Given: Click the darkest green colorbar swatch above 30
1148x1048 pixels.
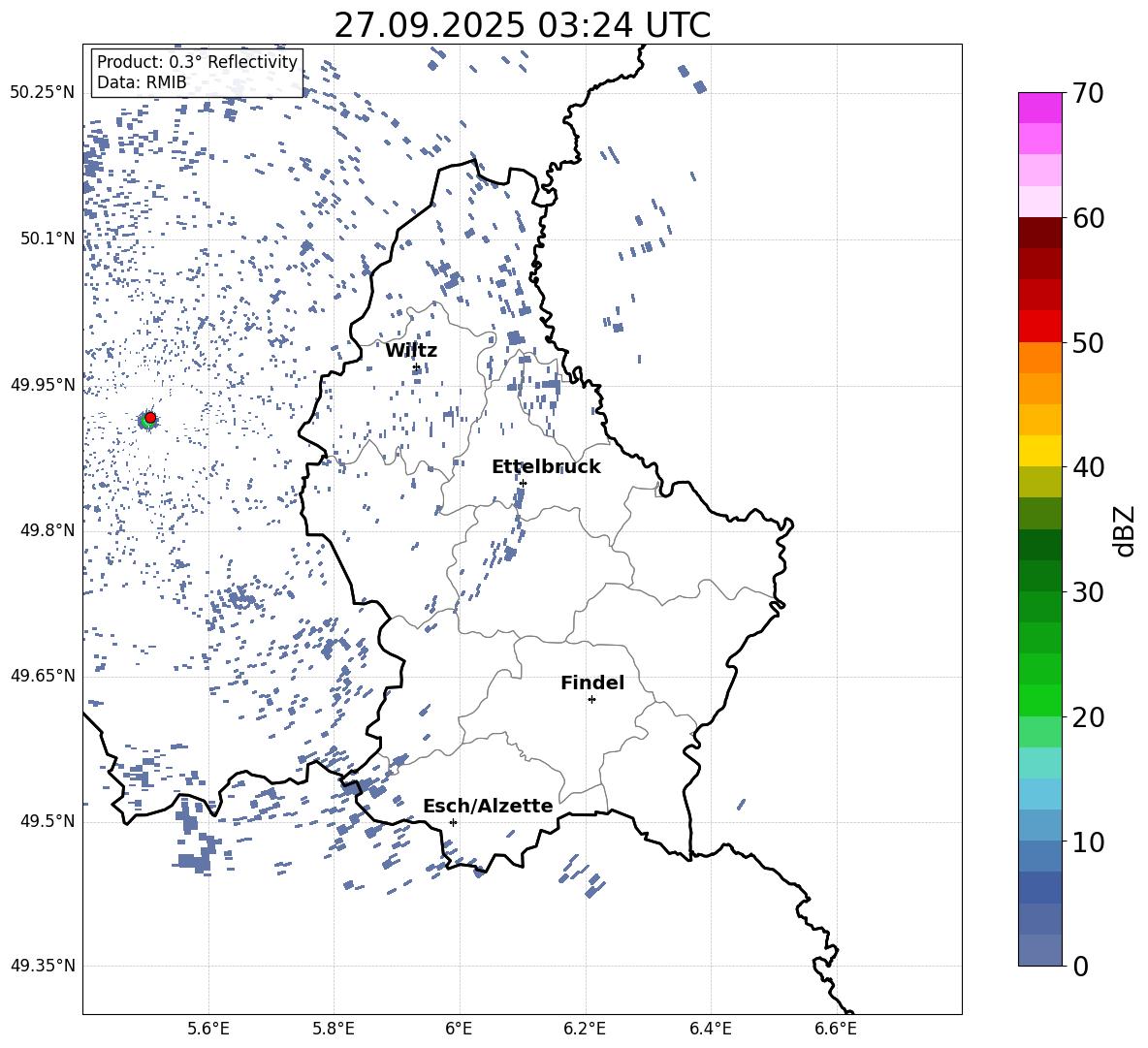Looking at the screenshot, I should [x=1039, y=545].
